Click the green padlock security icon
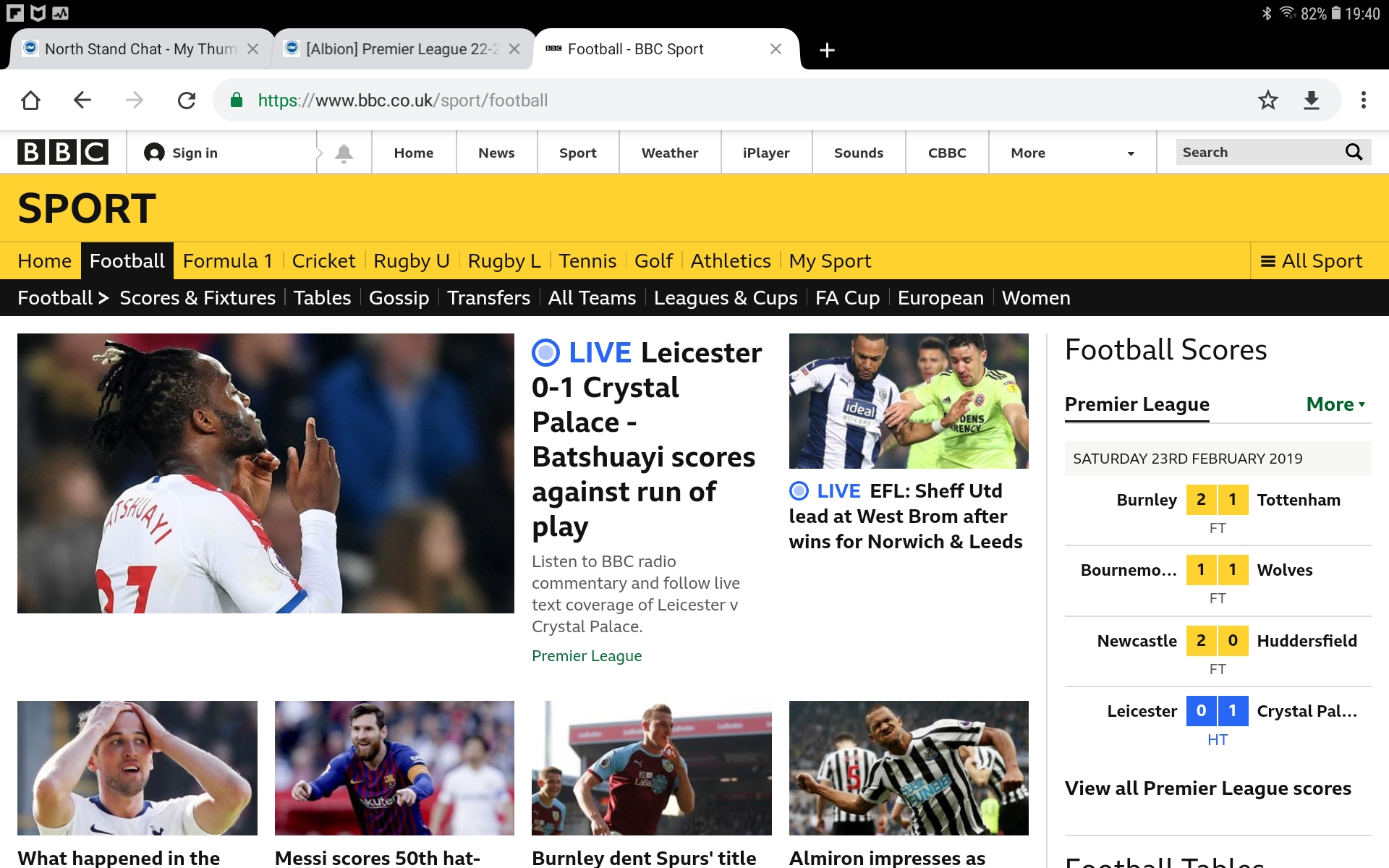Image resolution: width=1389 pixels, height=868 pixels. 236,100
